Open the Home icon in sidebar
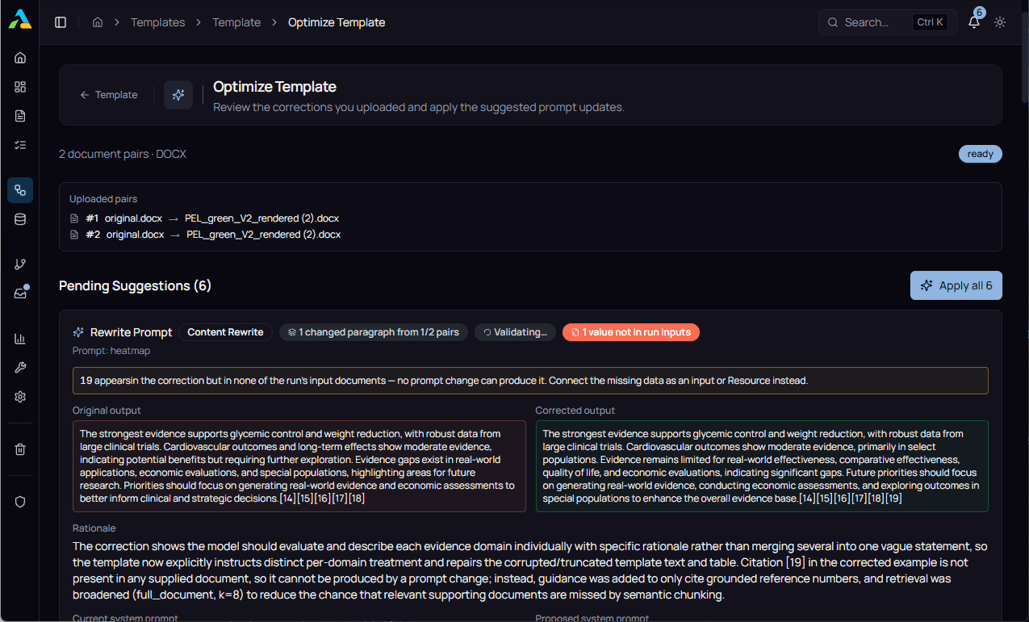 [x=20, y=58]
